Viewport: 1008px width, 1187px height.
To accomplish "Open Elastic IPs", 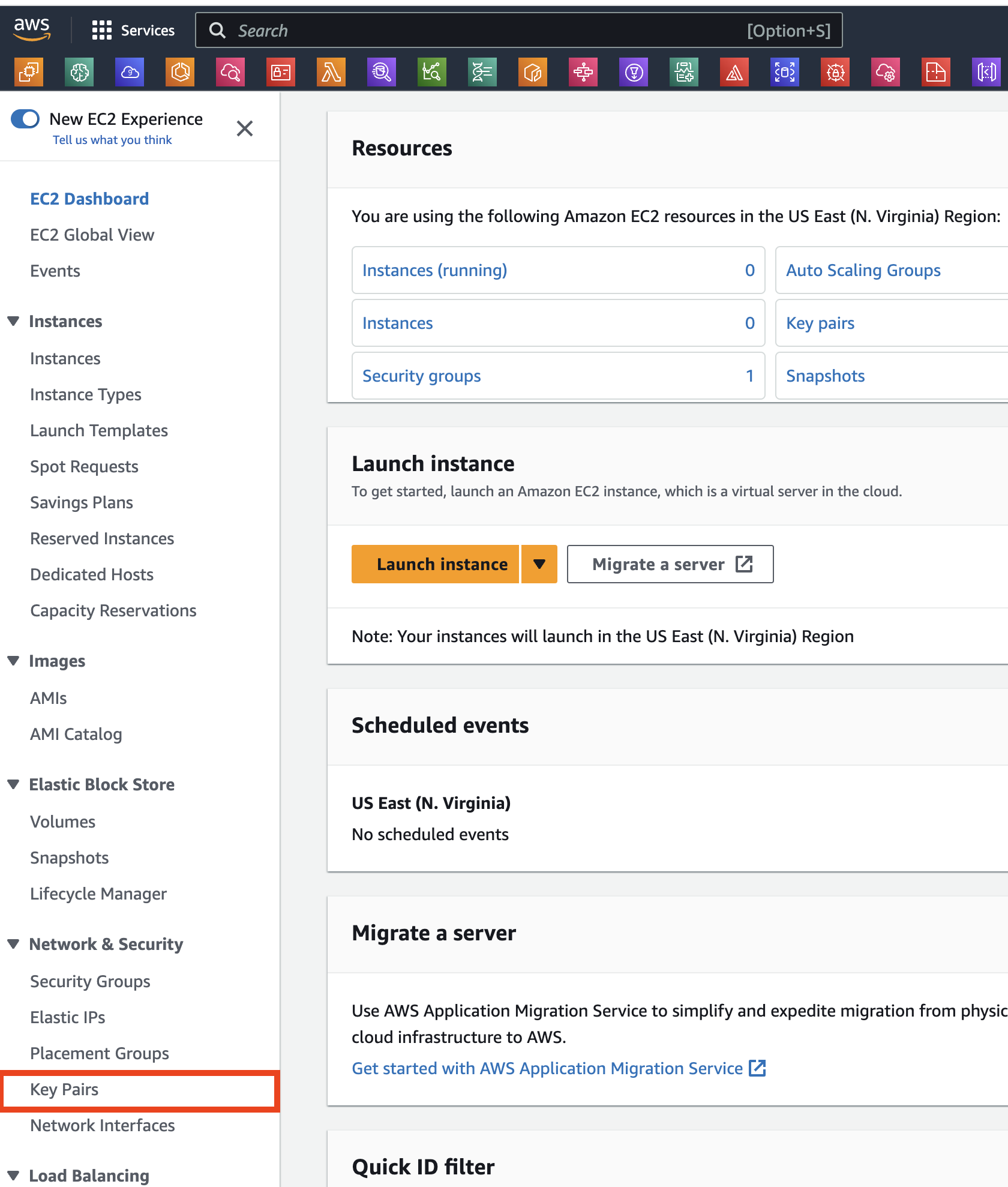I will click(68, 1017).
